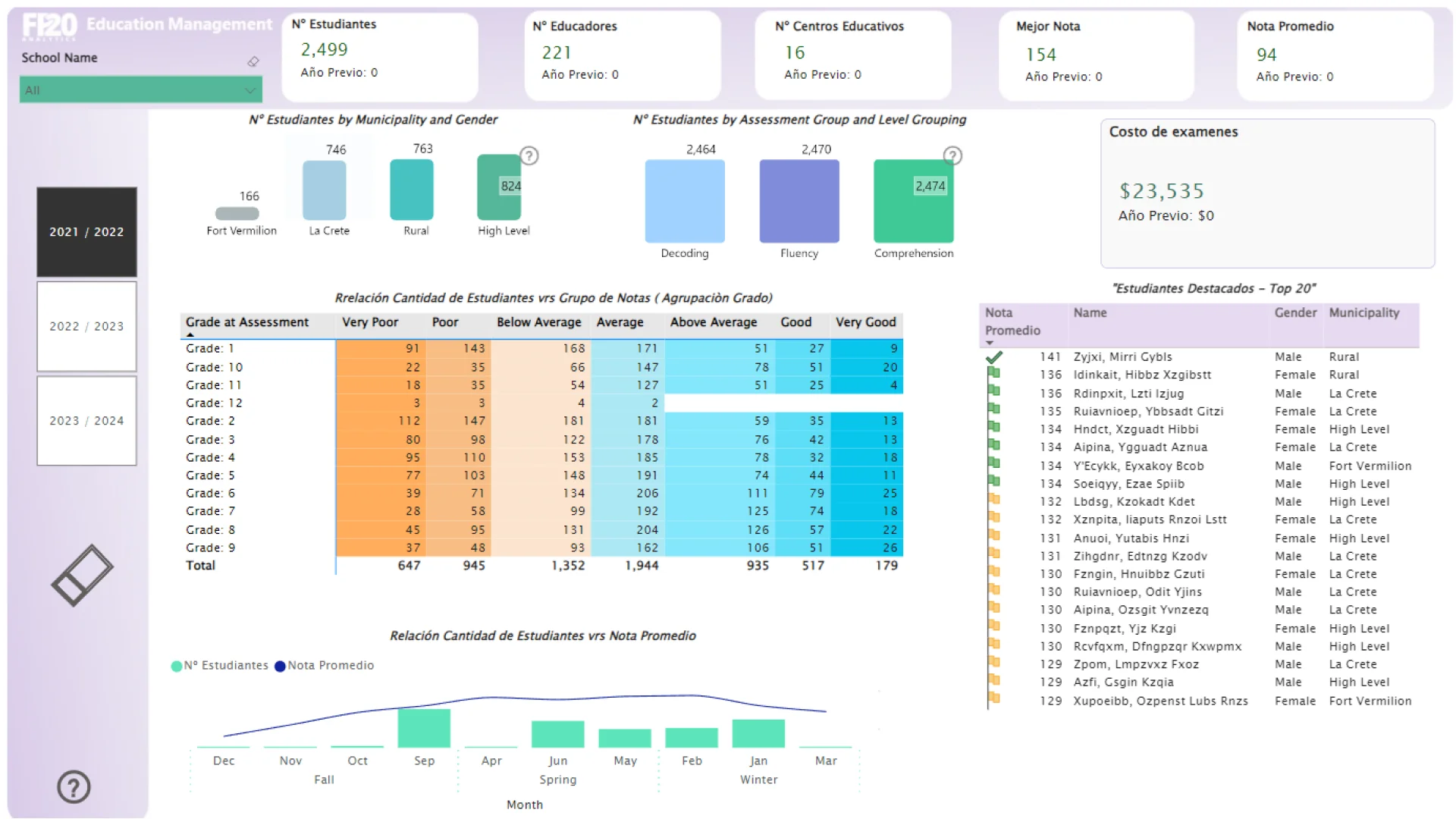Click the Comprehension green bar
Image resolution: width=1456 pixels, height=819 pixels.
click(914, 201)
